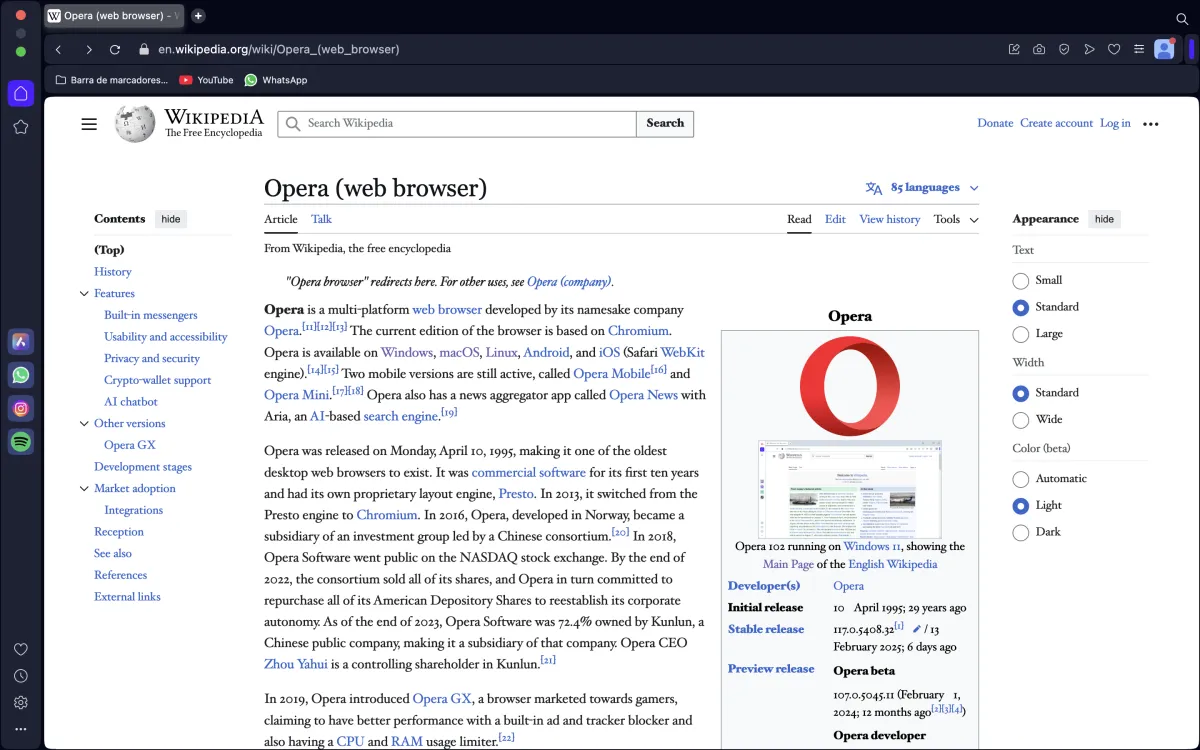This screenshot has width=1200, height=750.
Task: Switch to the Talk tab
Action: point(320,219)
